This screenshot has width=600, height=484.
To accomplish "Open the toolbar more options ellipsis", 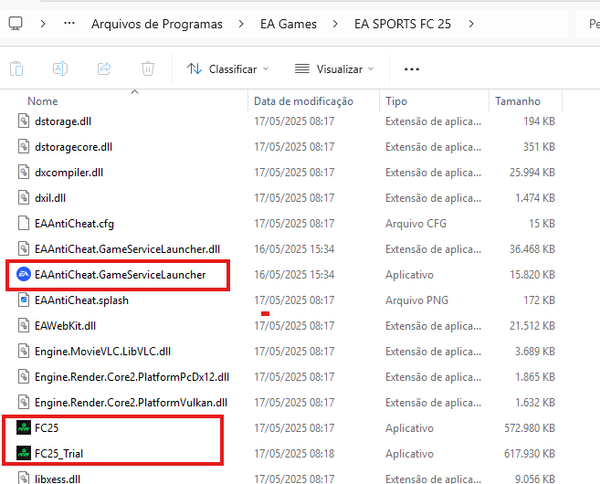I will (412, 69).
